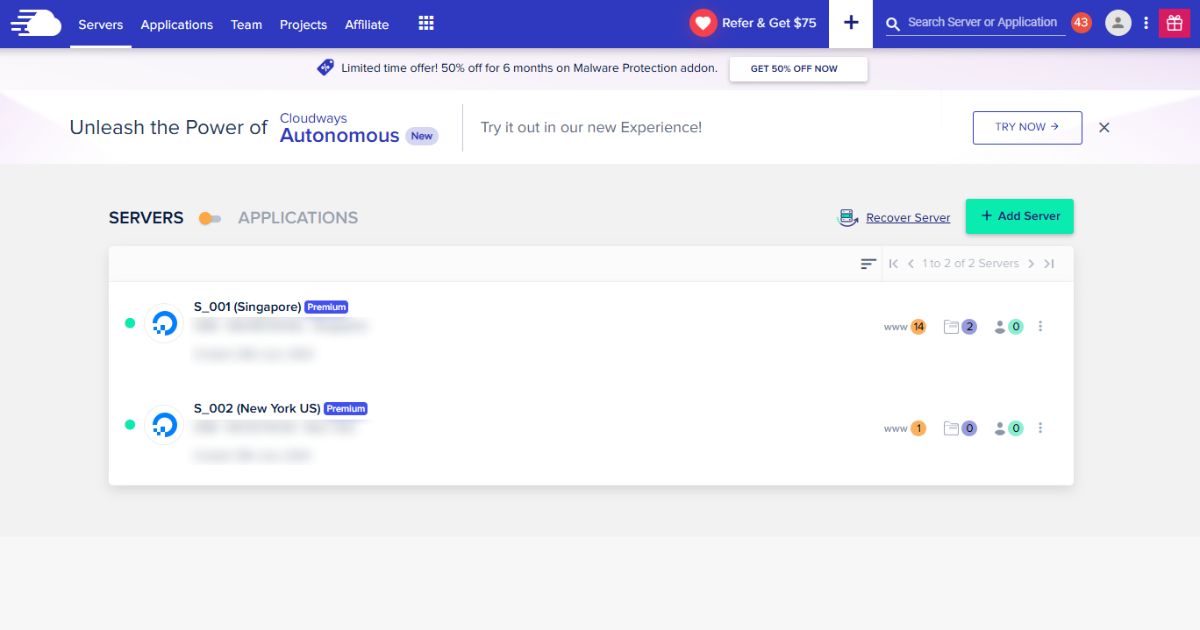
Task: Click the sort servers icon
Action: 868,264
